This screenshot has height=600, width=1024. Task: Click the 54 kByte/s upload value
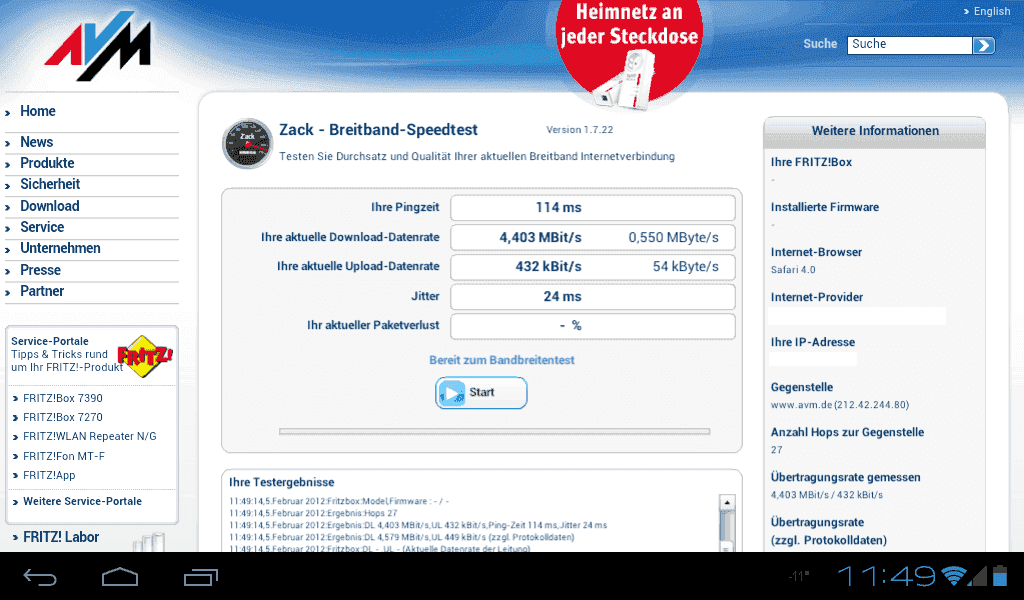686,266
